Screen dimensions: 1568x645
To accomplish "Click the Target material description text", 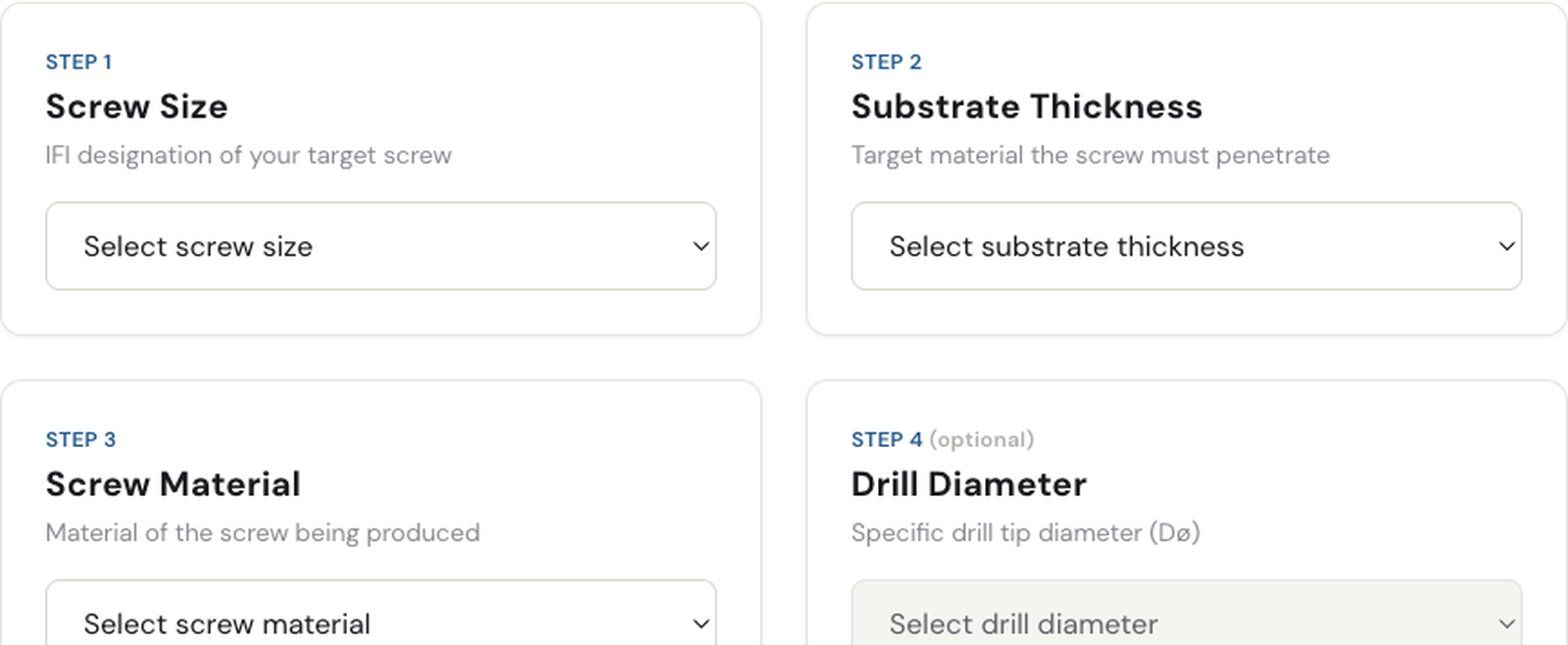I will [1090, 155].
